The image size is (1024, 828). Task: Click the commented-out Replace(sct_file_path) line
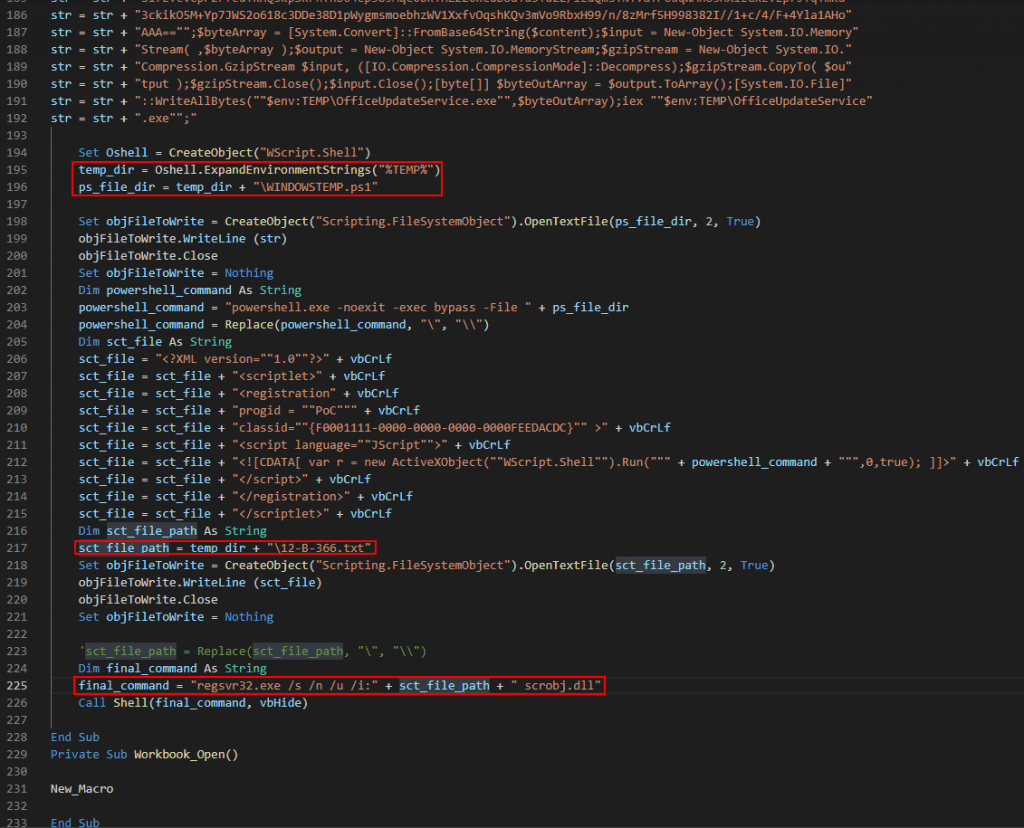point(253,651)
